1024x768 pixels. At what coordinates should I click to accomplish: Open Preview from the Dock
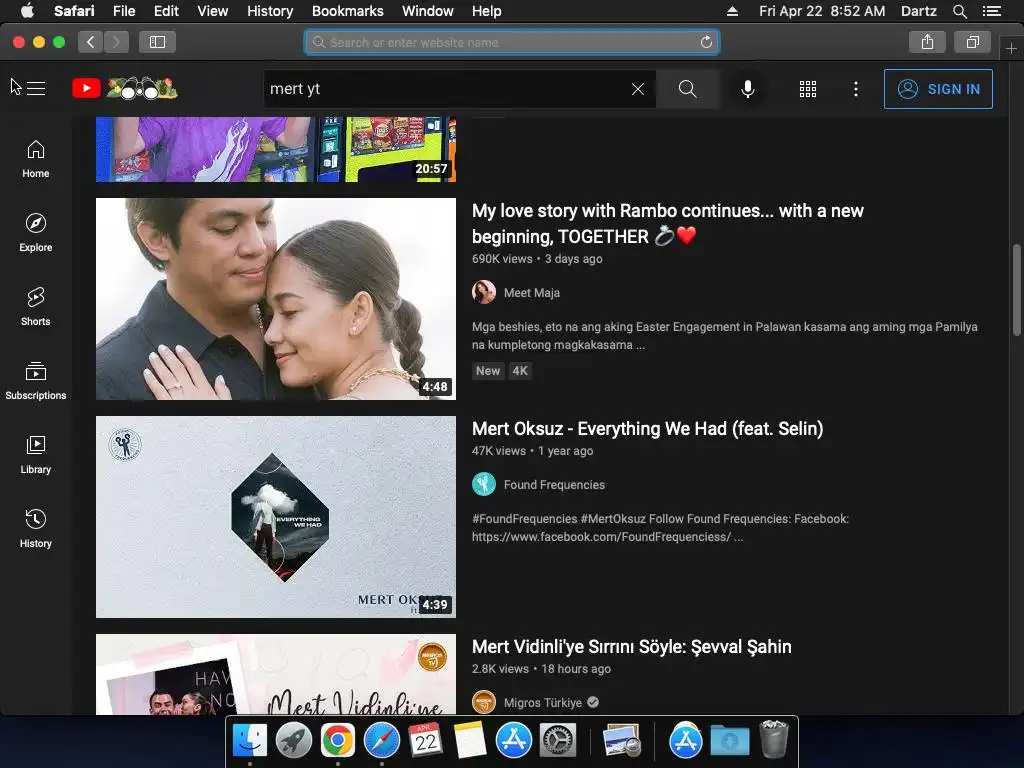pos(622,741)
